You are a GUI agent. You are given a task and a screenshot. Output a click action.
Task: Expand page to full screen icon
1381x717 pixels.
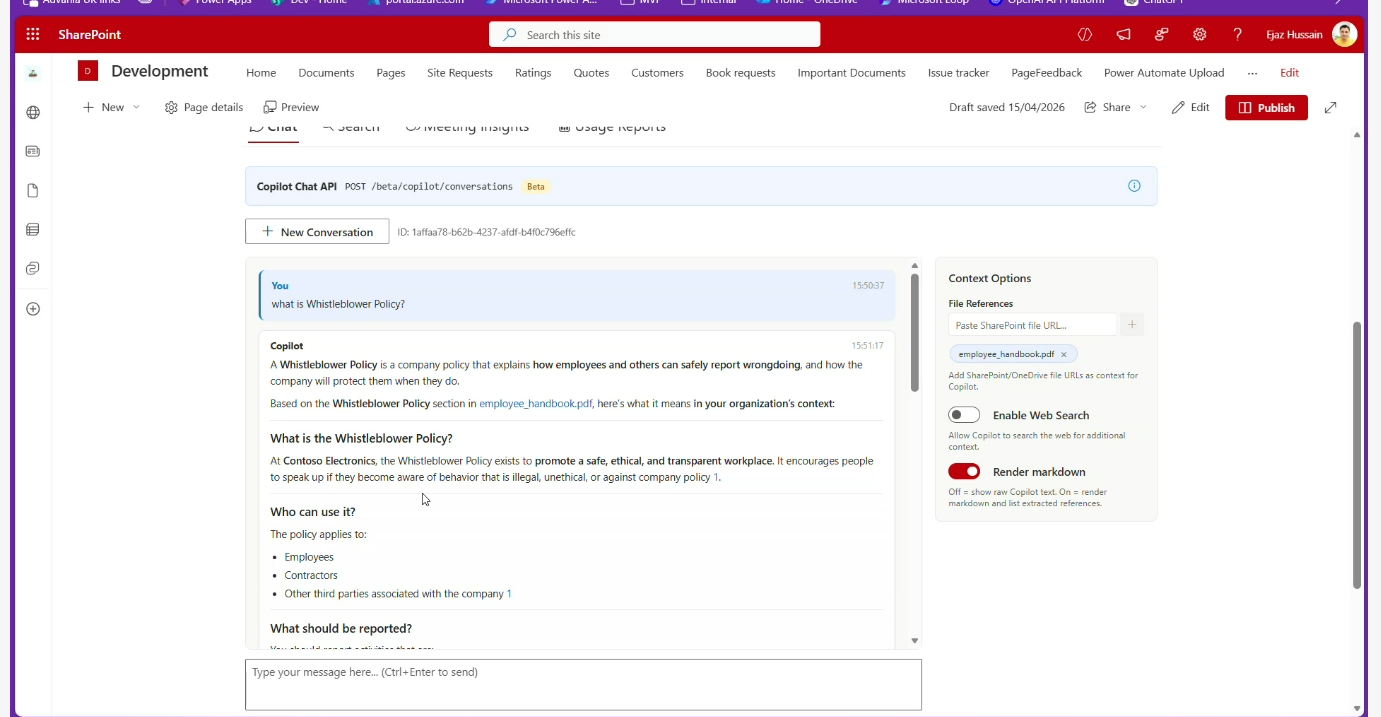click(1330, 108)
